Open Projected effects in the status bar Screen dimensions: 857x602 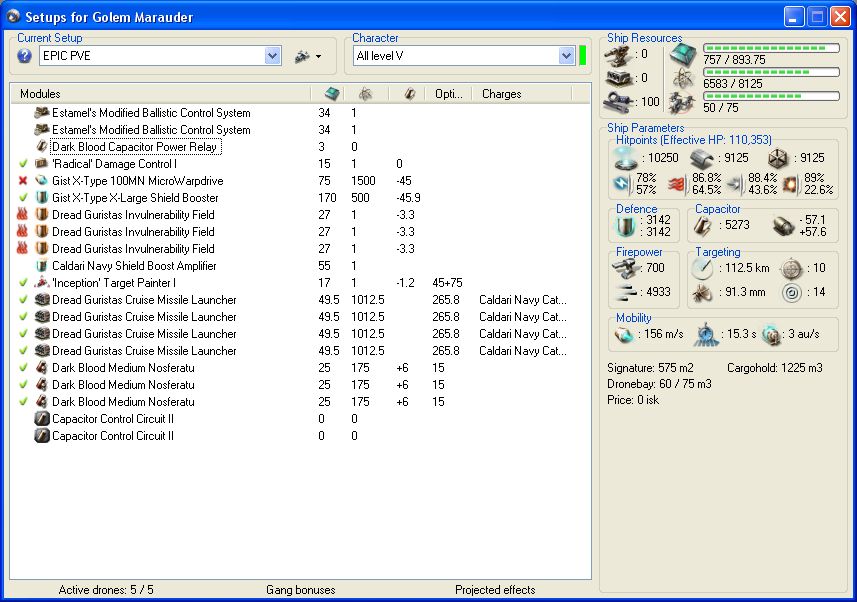pos(495,590)
